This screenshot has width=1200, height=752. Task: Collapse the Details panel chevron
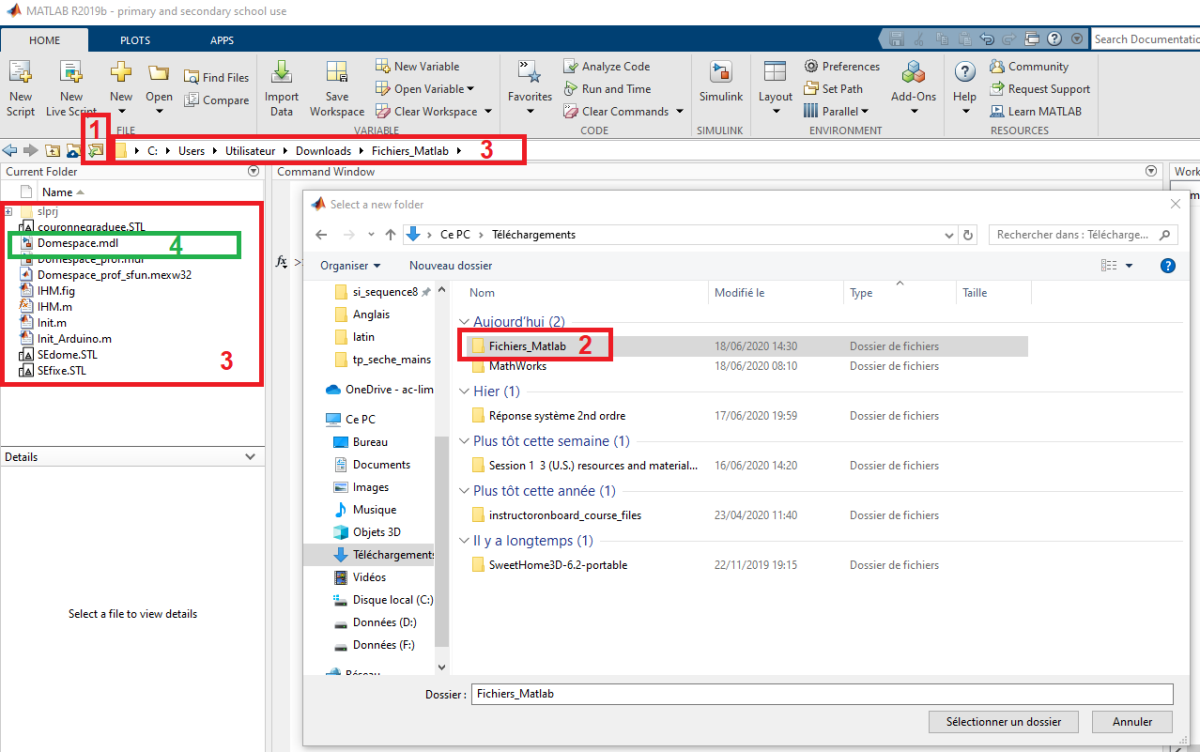(x=250, y=457)
